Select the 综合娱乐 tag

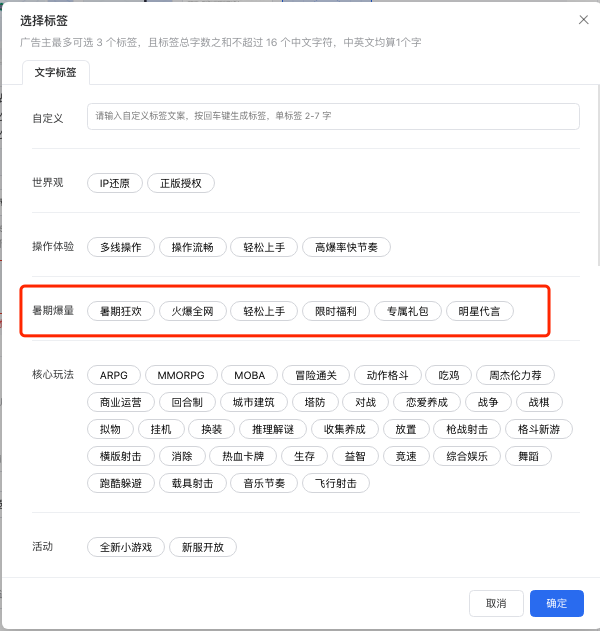pos(467,456)
